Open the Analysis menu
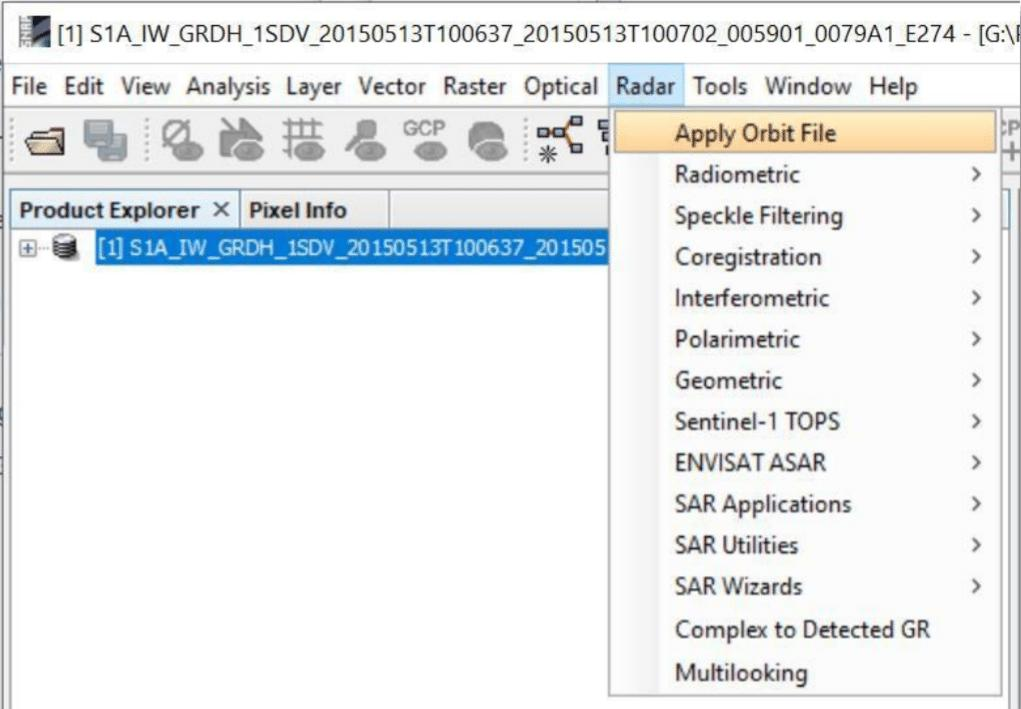The width and height of the screenshot is (1021, 709). point(228,86)
